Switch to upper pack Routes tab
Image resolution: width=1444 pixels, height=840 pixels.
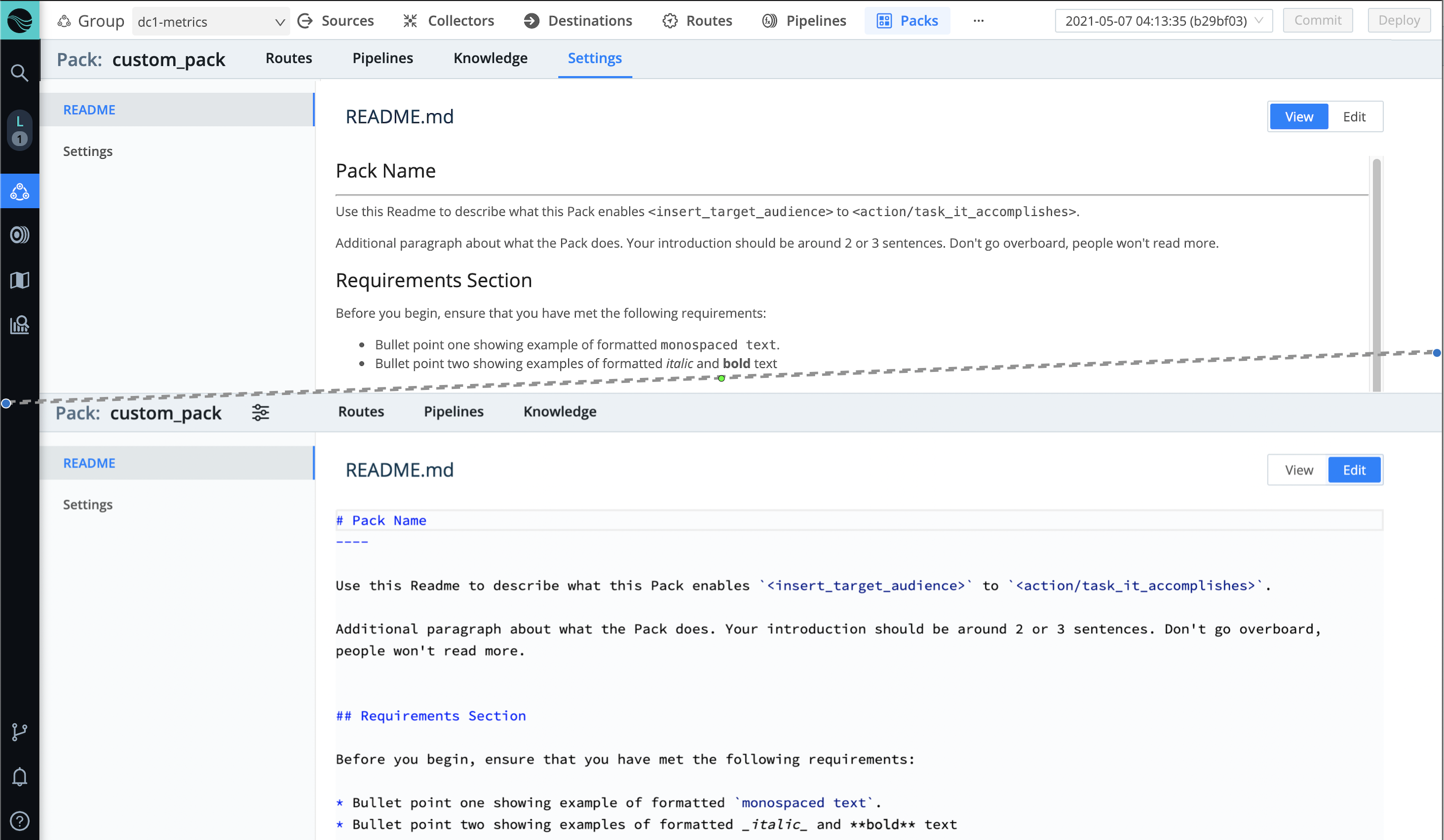(x=289, y=58)
